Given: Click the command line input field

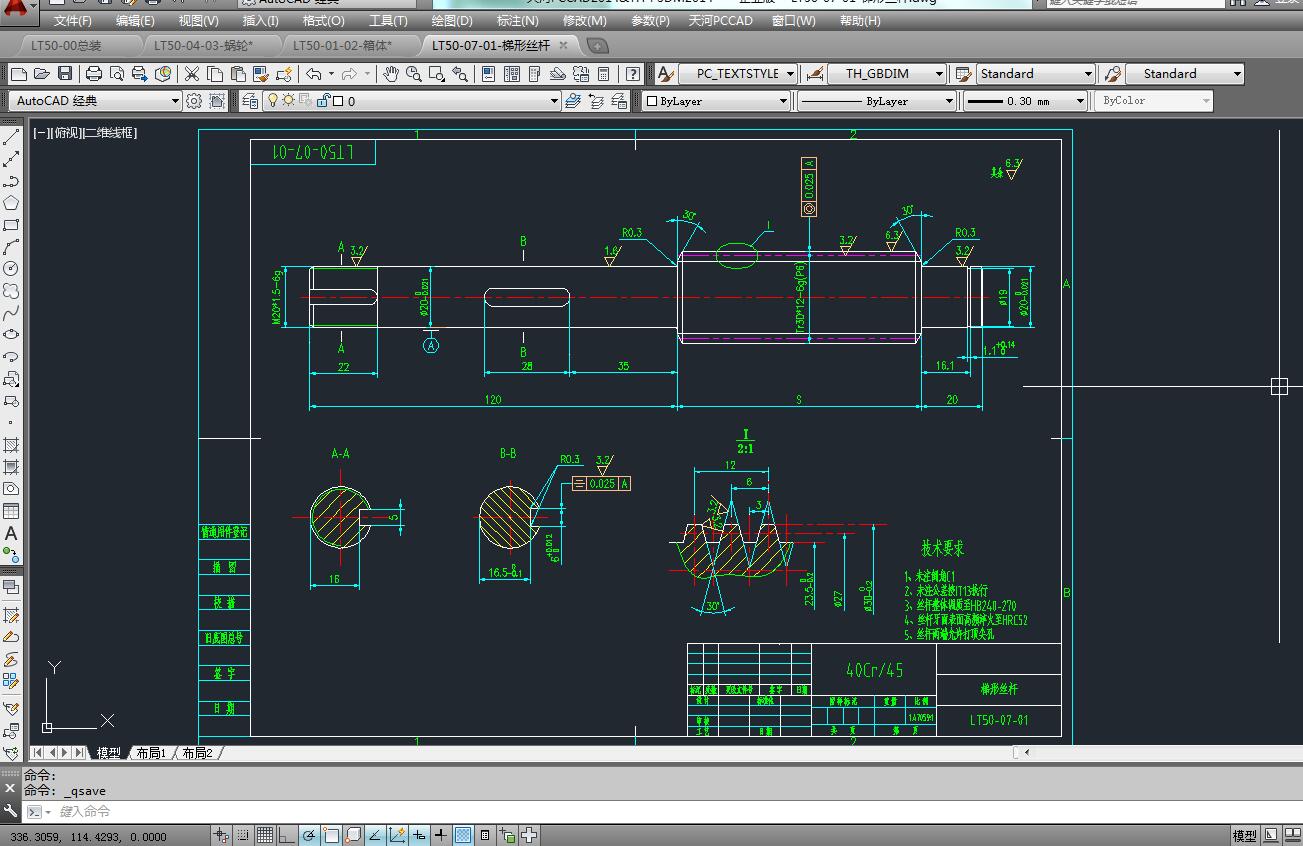Looking at the screenshot, I should point(660,812).
